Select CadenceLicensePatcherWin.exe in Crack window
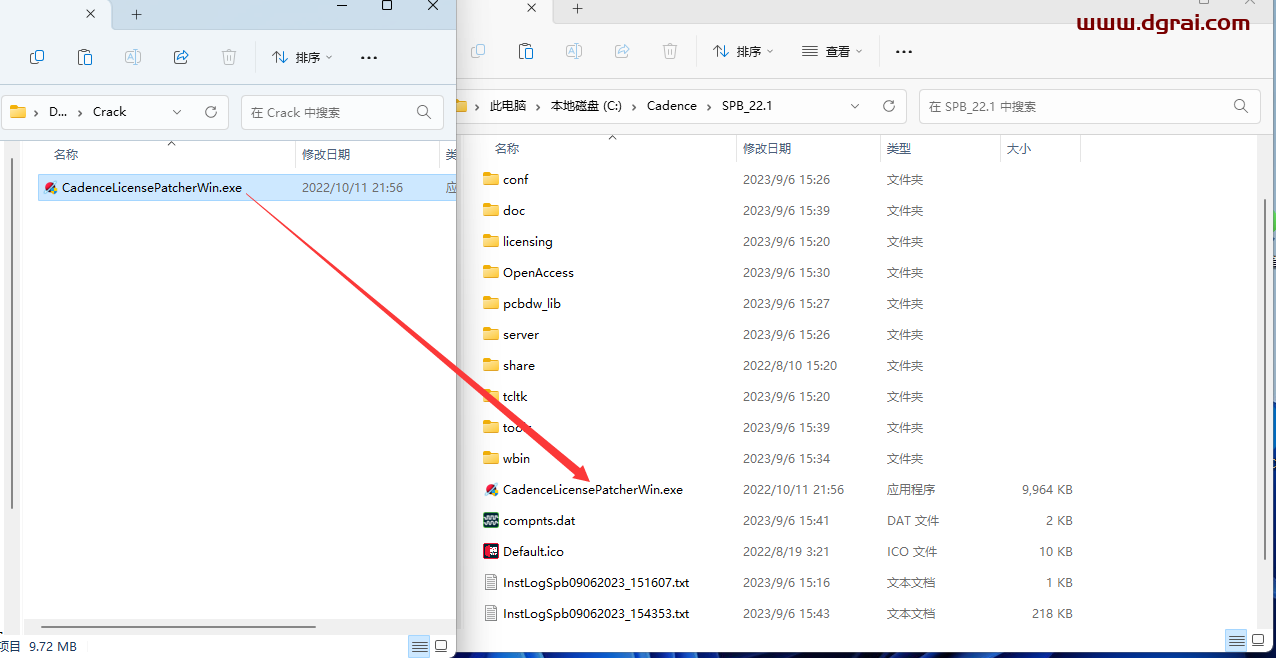Viewport: 1276px width, 658px height. click(246, 188)
